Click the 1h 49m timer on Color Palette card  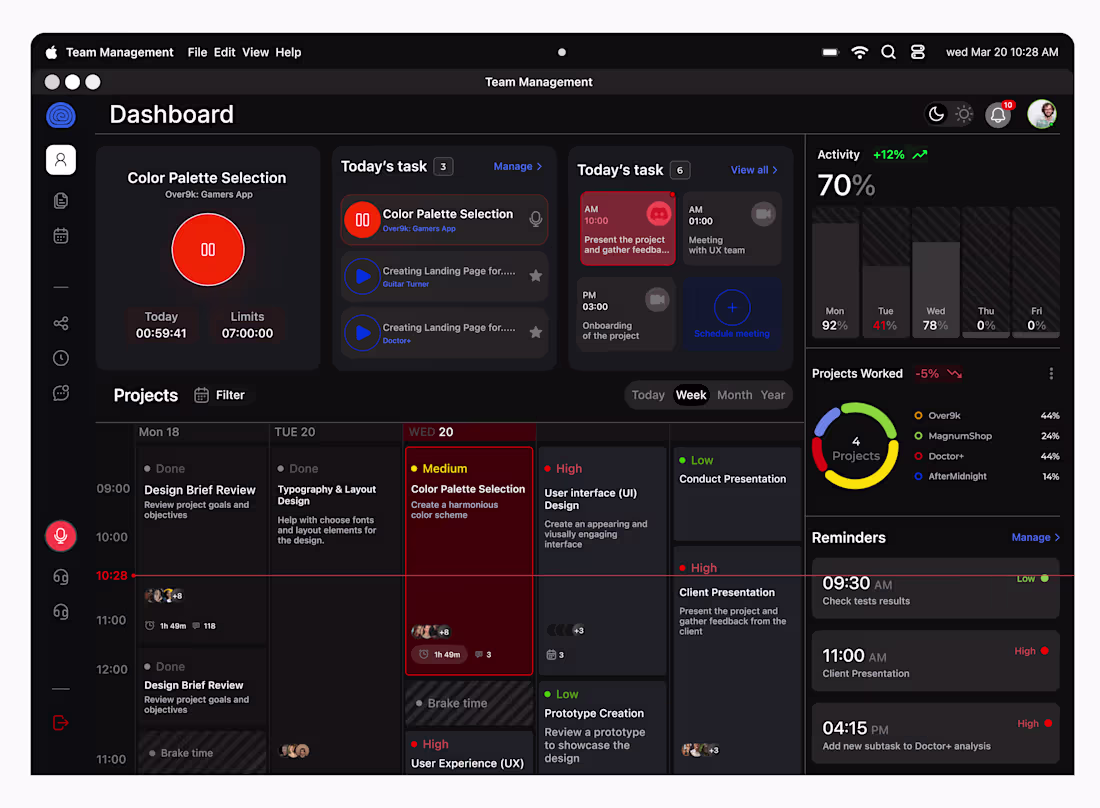tap(440, 654)
